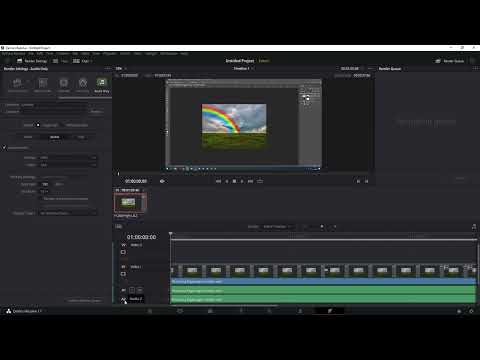Open the dropdown below the Codec field
The height and width of the screenshot is (360, 480).
68,165
